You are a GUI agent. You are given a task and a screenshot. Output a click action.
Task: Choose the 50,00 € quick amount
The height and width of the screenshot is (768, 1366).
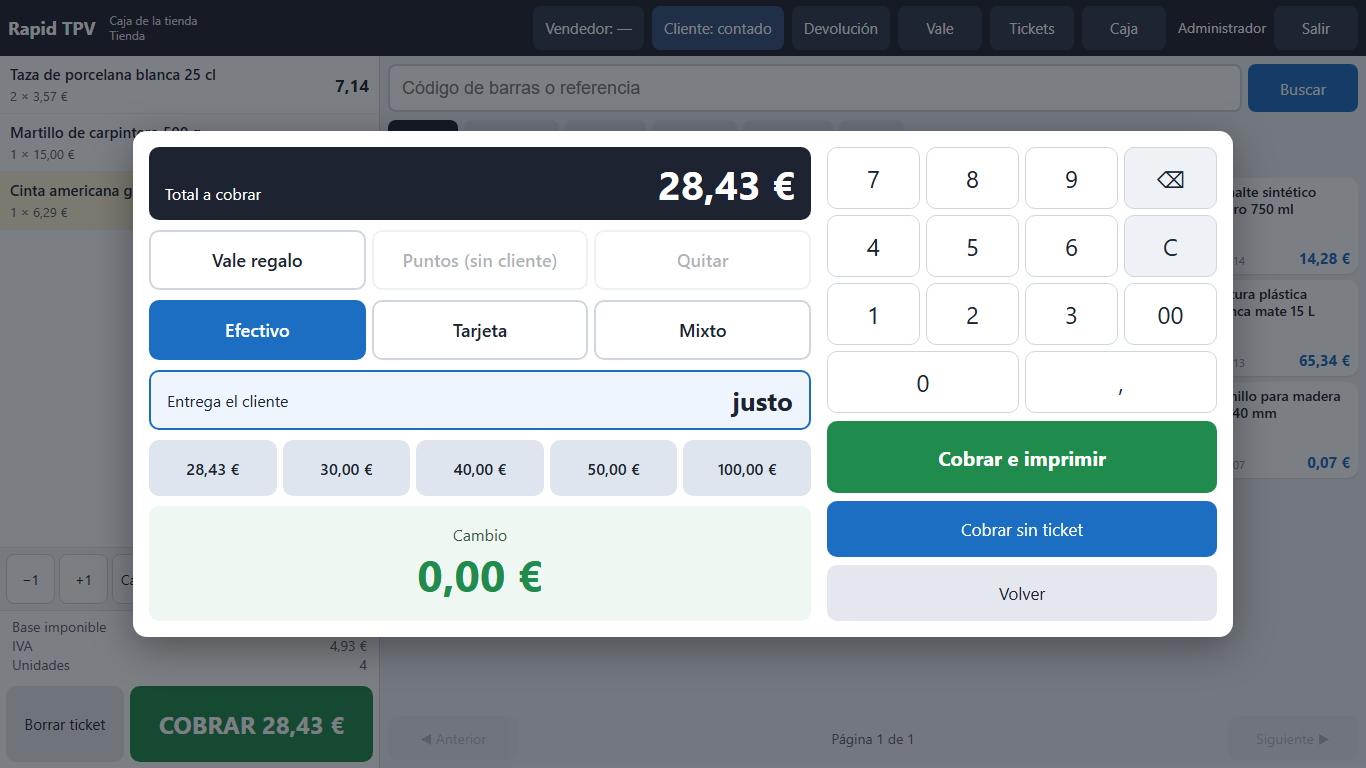tap(613, 468)
